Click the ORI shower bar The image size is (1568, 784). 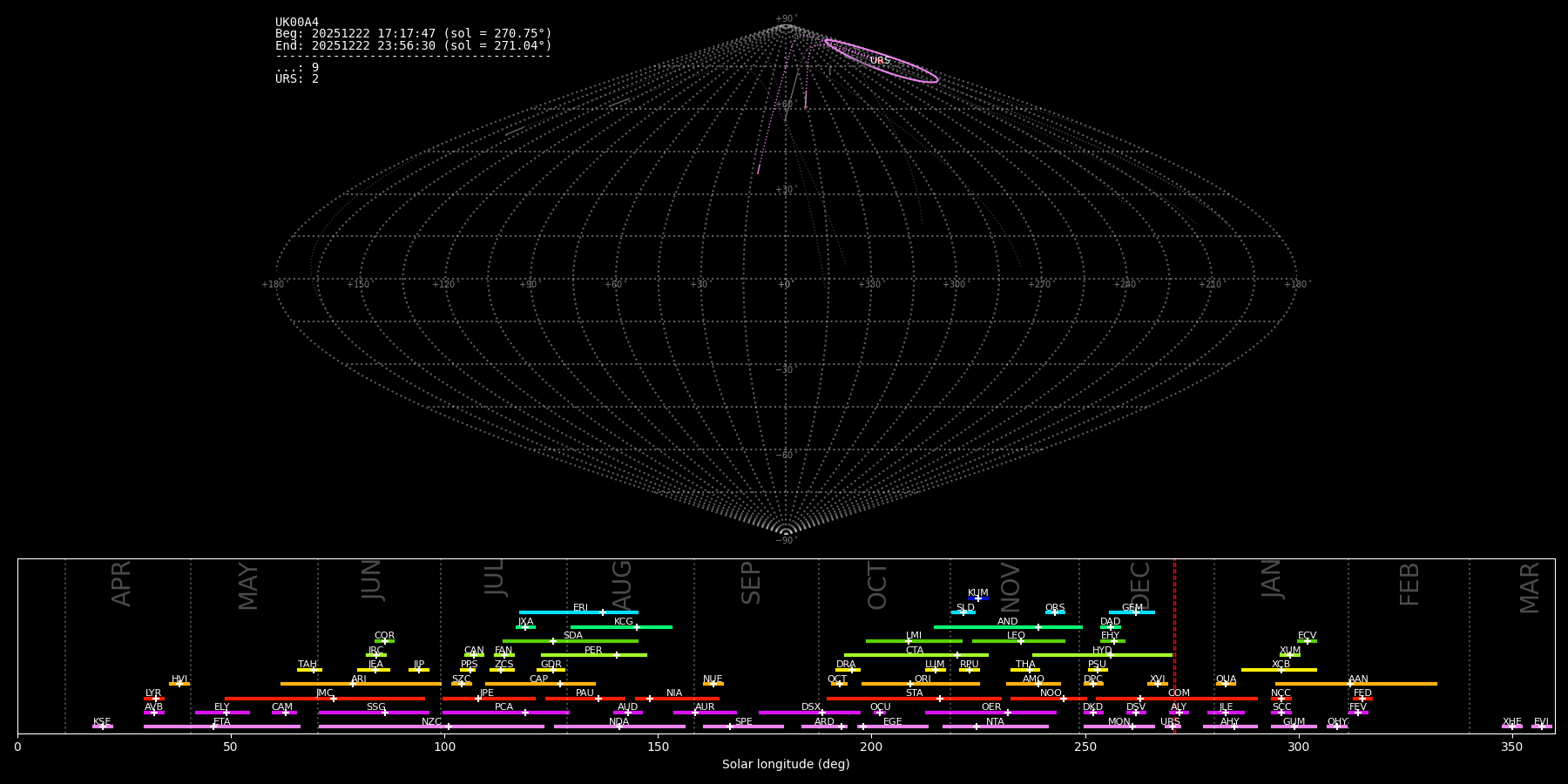921,684
